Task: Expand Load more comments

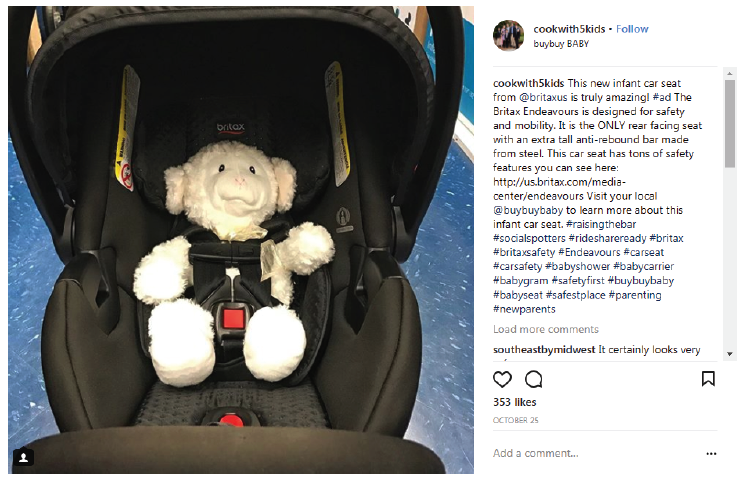Action: (x=546, y=329)
